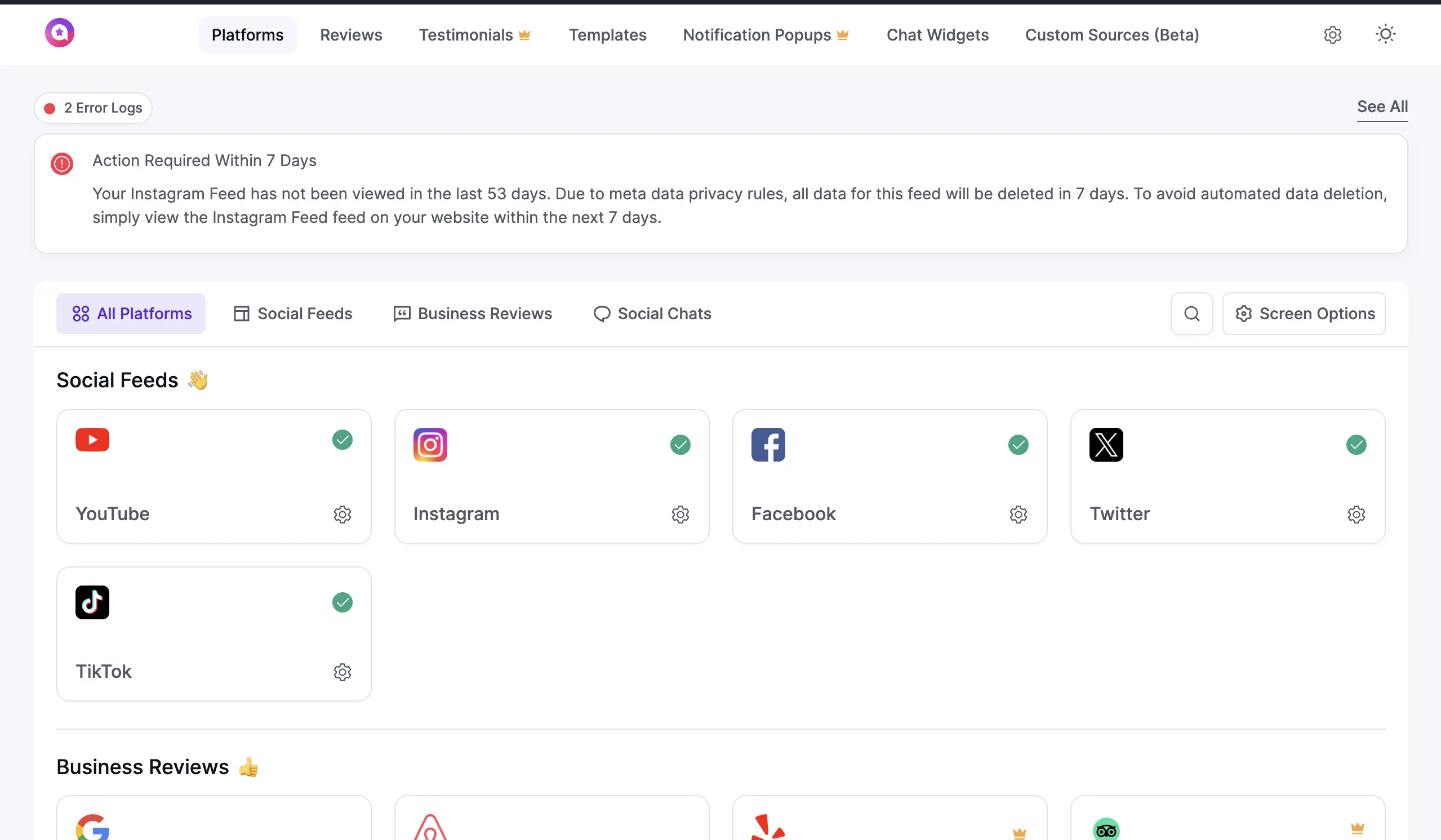Viewport: 1441px width, 840px height.
Task: Open the TikTok feed settings gear
Action: pos(343,672)
